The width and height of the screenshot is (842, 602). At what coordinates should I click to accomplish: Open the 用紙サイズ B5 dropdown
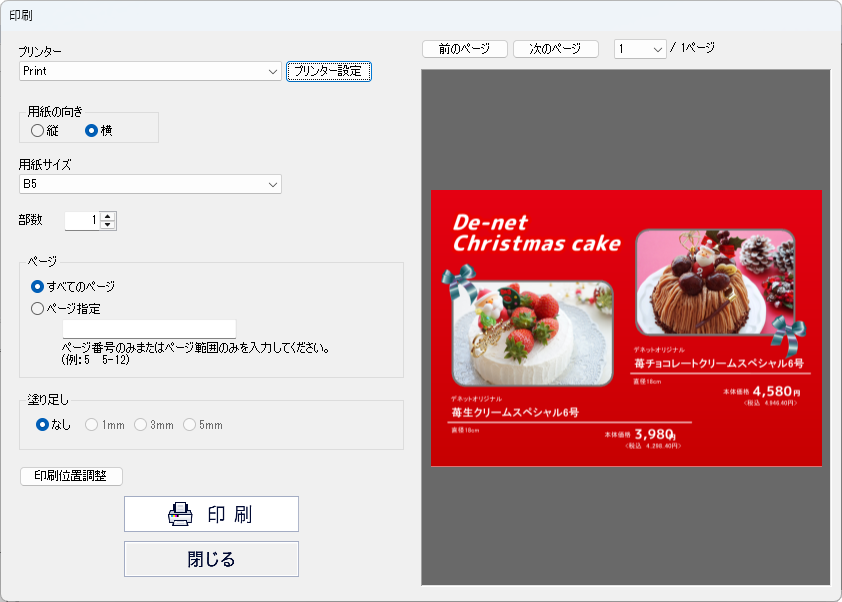point(273,184)
